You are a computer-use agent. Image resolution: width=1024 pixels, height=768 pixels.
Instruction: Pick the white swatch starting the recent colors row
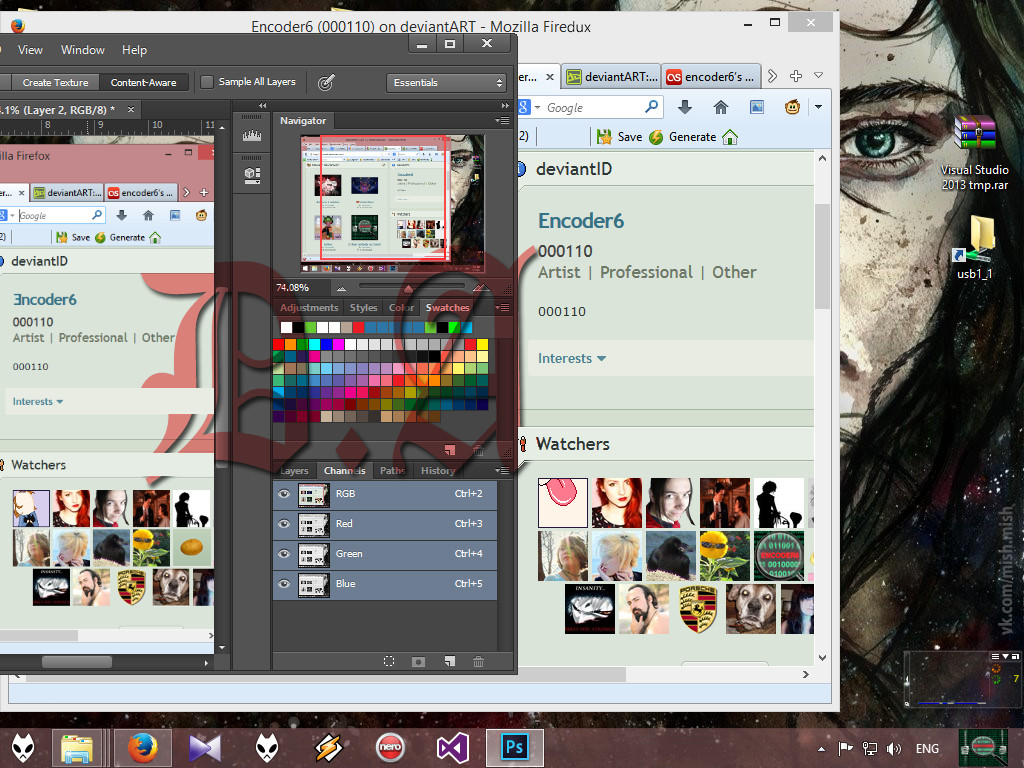[x=286, y=327]
